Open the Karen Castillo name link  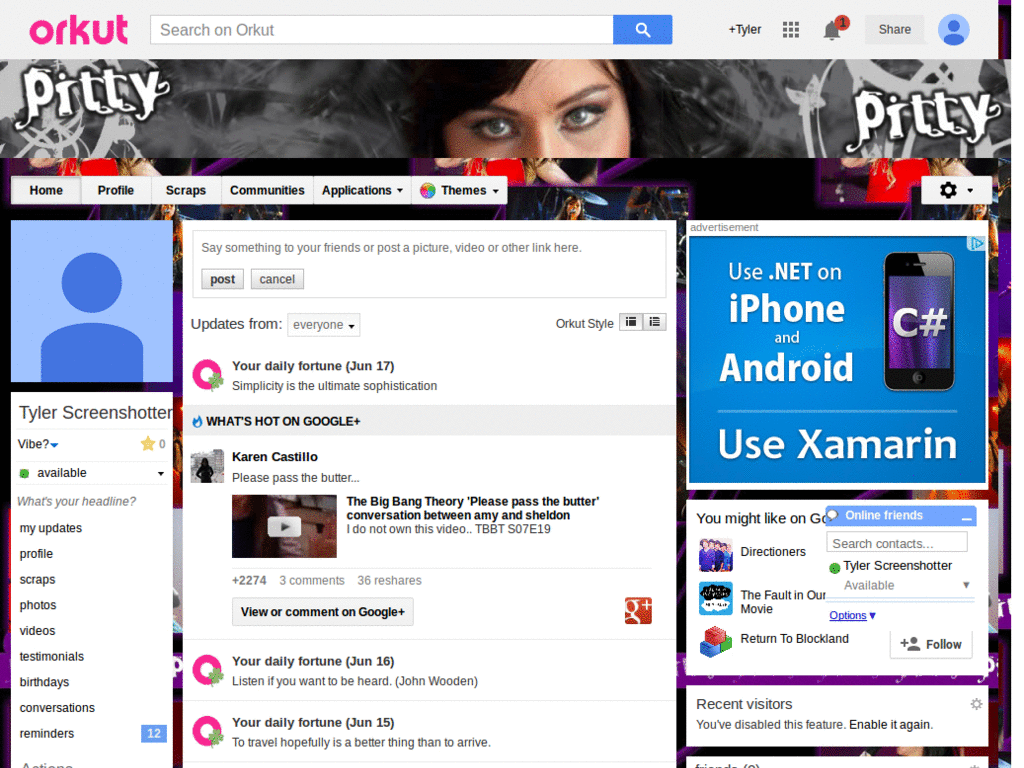tap(275, 457)
